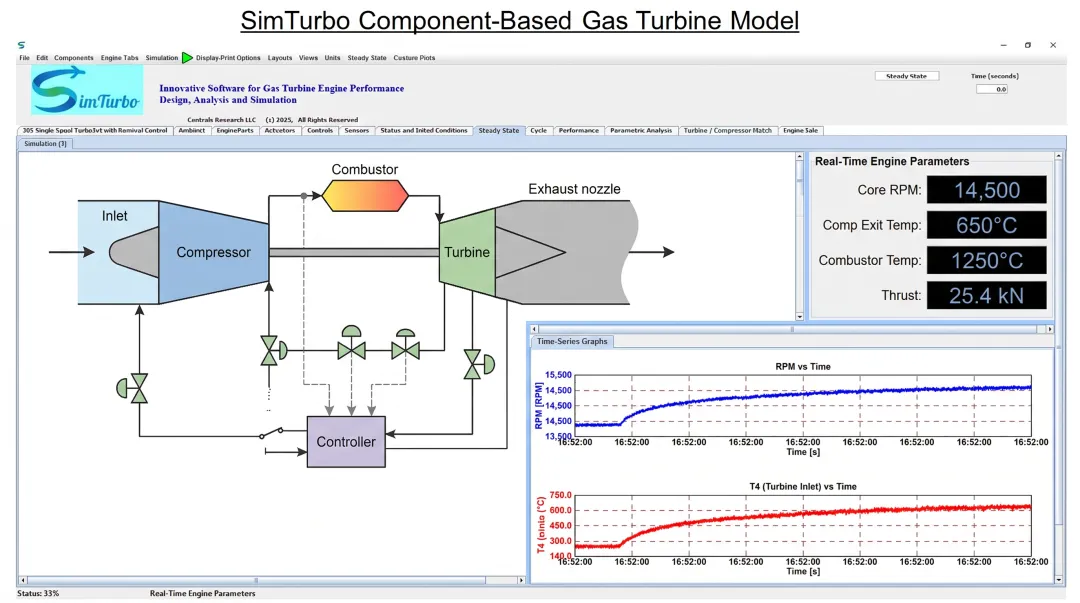Open the Display-Print Options menu

pyautogui.click(x=228, y=58)
